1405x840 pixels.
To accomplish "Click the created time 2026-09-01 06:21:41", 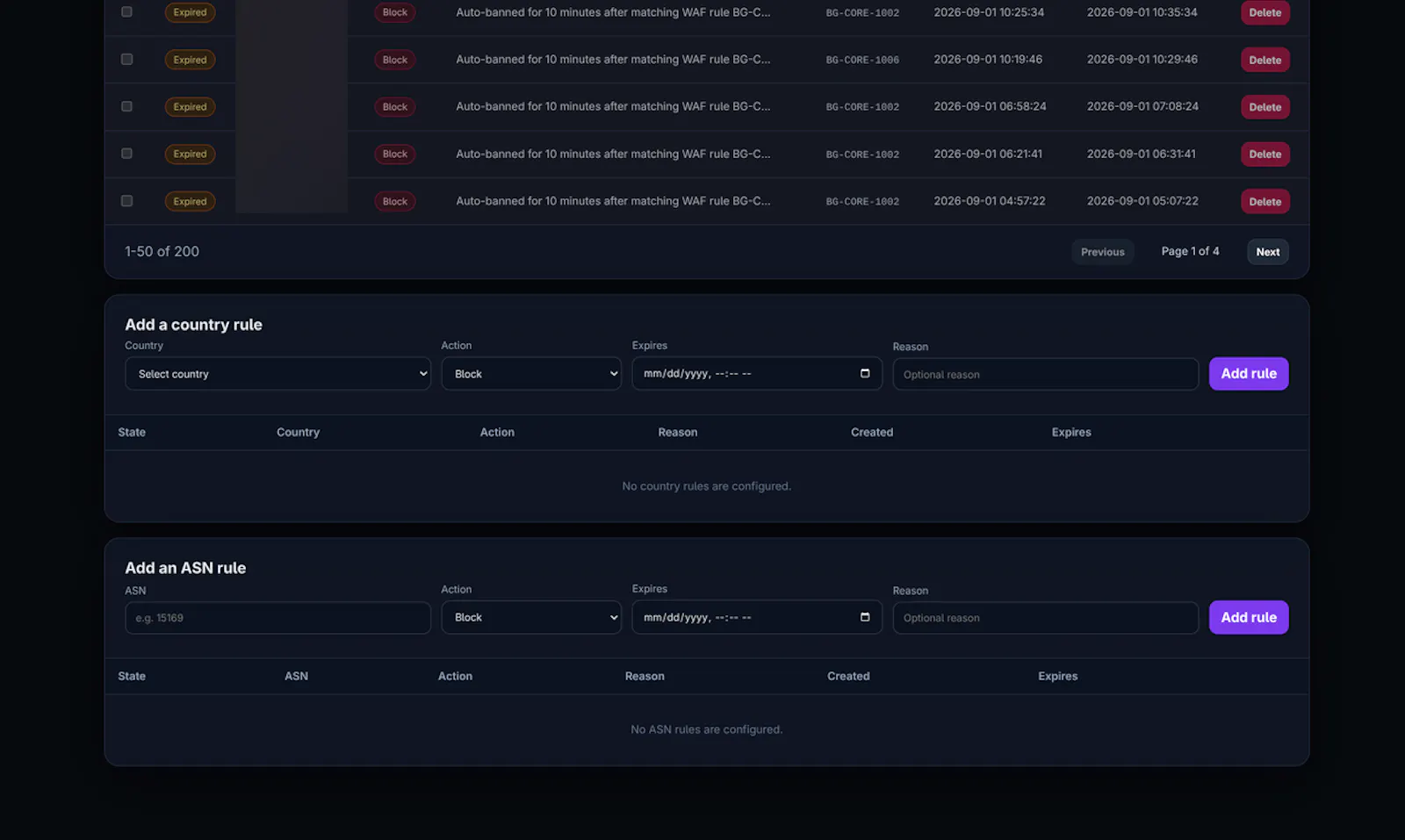I will (988, 154).
